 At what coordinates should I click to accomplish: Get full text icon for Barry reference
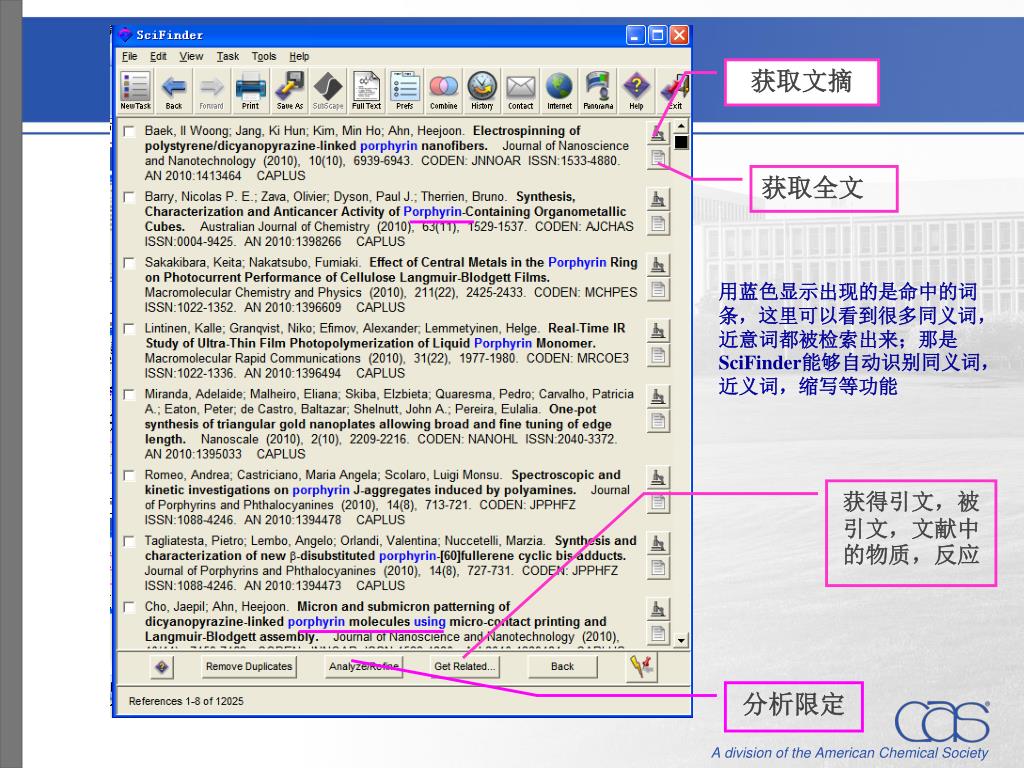click(658, 224)
